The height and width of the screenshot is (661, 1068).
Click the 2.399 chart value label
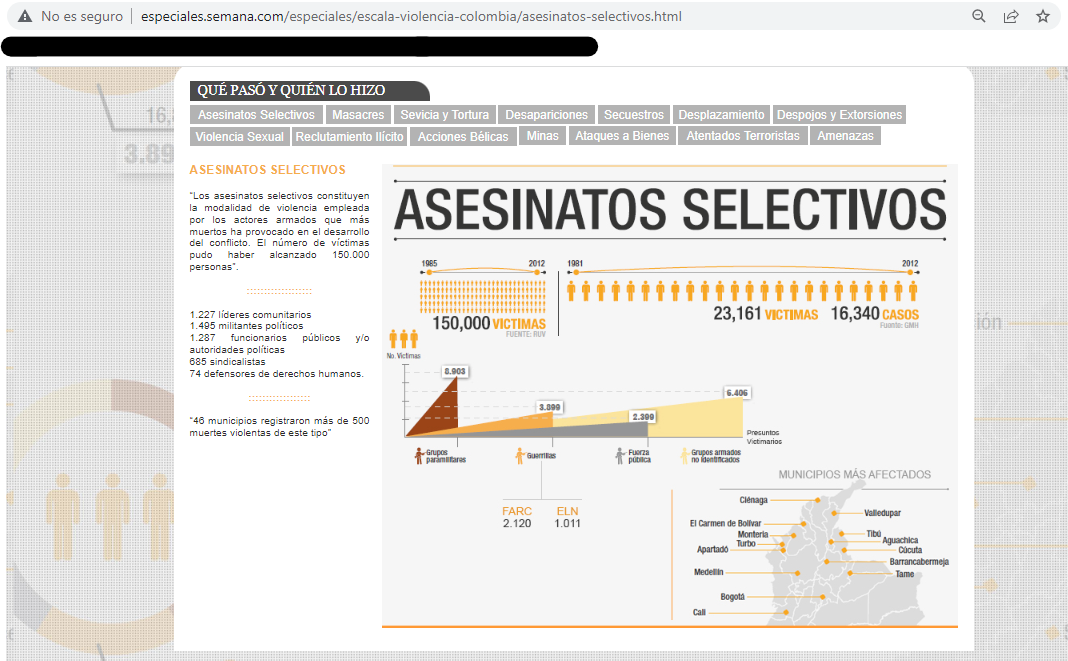[643, 416]
